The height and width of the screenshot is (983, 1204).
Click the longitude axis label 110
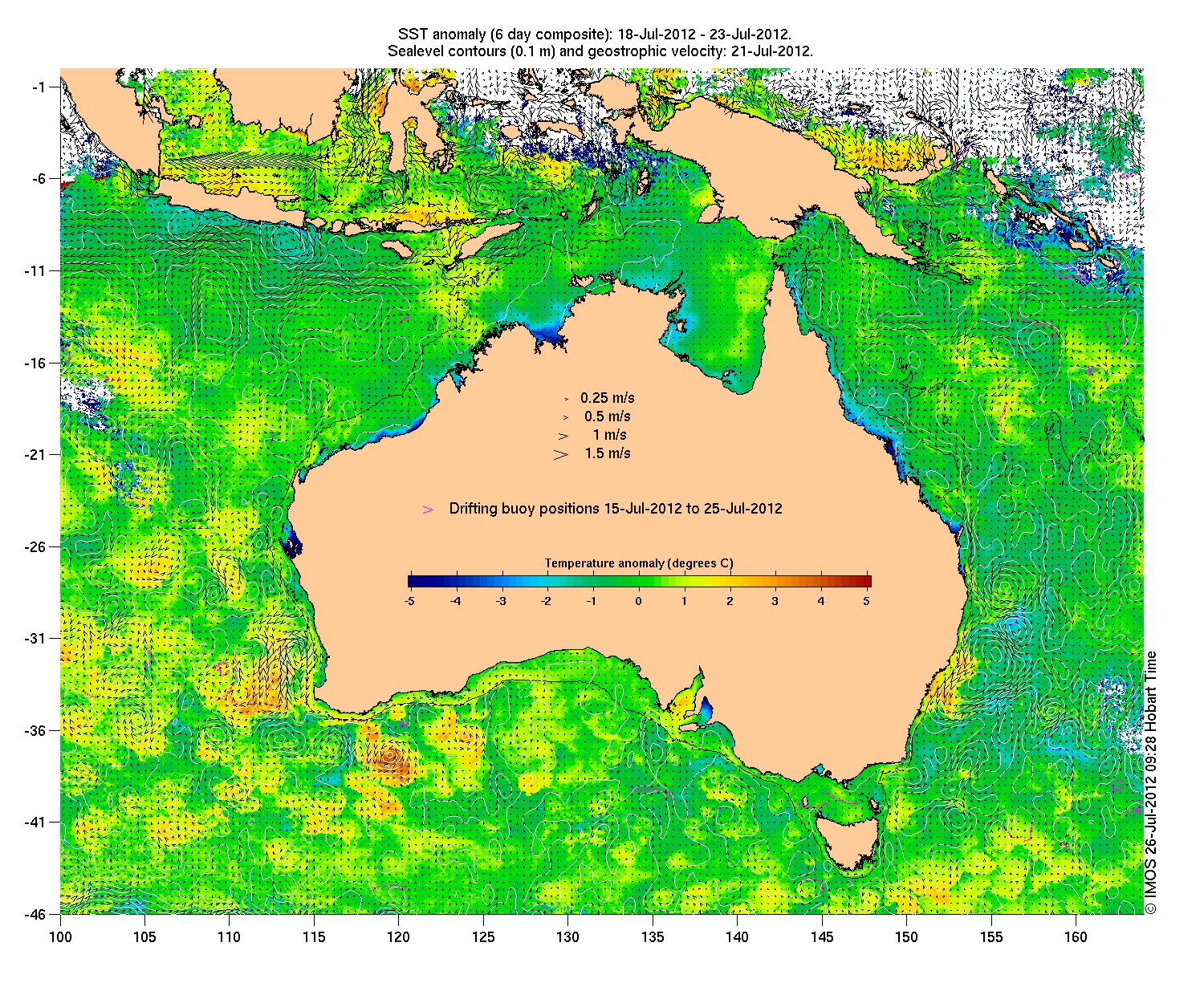229,937
